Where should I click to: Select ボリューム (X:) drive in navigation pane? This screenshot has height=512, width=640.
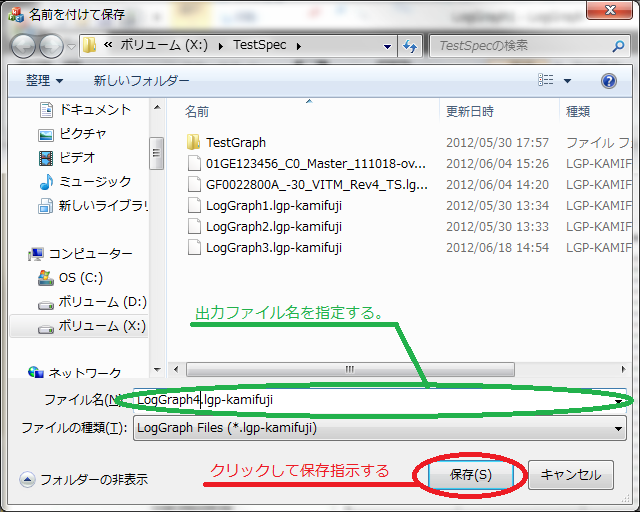[x=79, y=326]
